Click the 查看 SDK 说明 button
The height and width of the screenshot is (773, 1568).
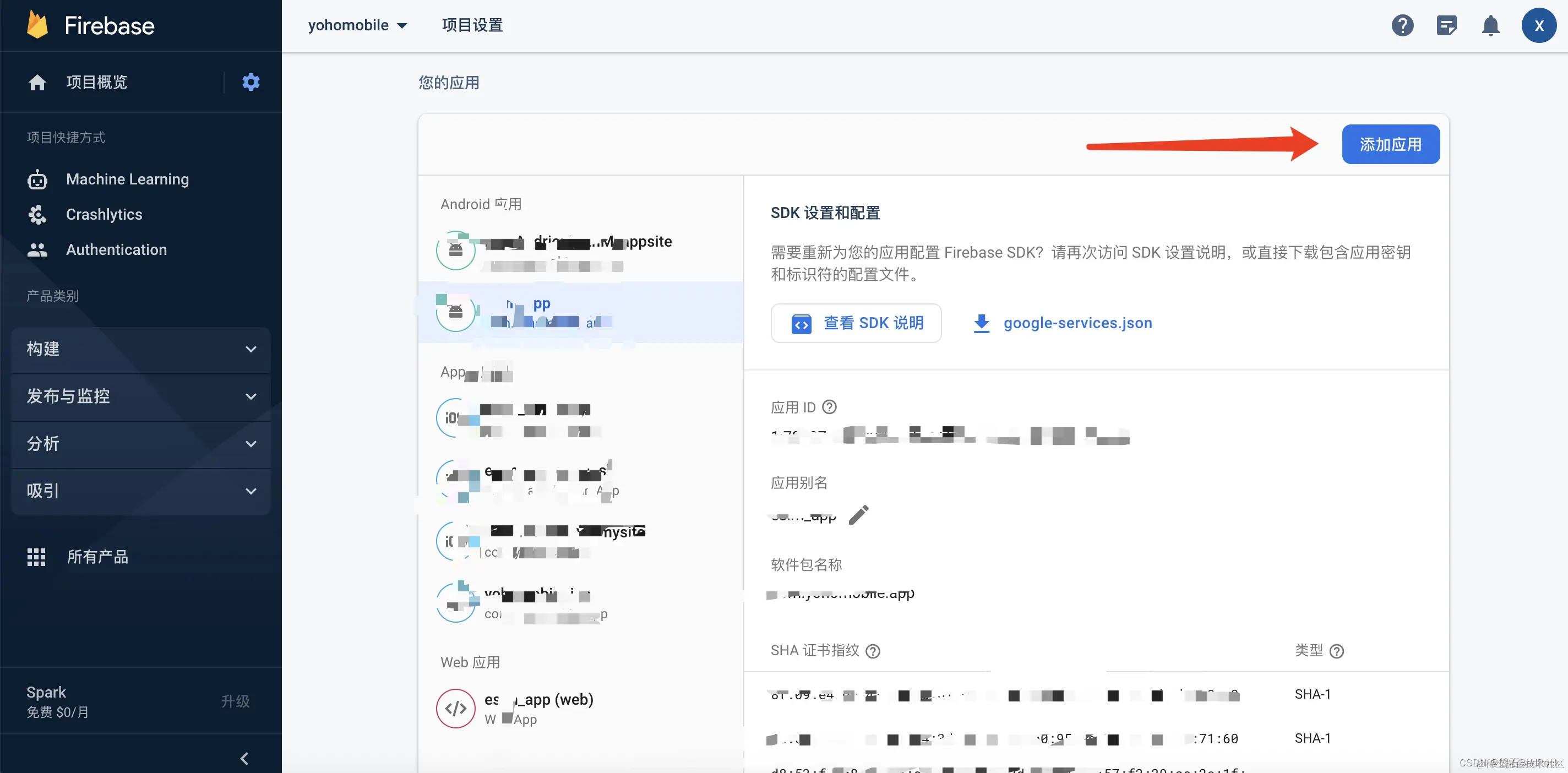pyautogui.click(x=857, y=323)
